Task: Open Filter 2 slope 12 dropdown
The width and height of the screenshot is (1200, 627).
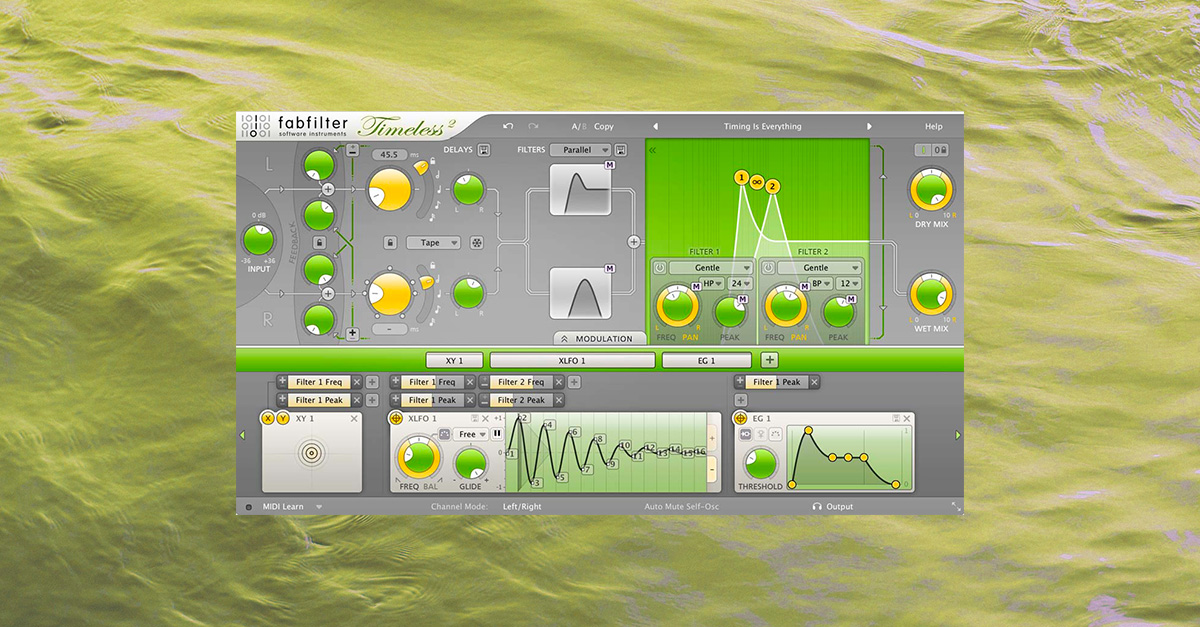Action: pos(849,284)
